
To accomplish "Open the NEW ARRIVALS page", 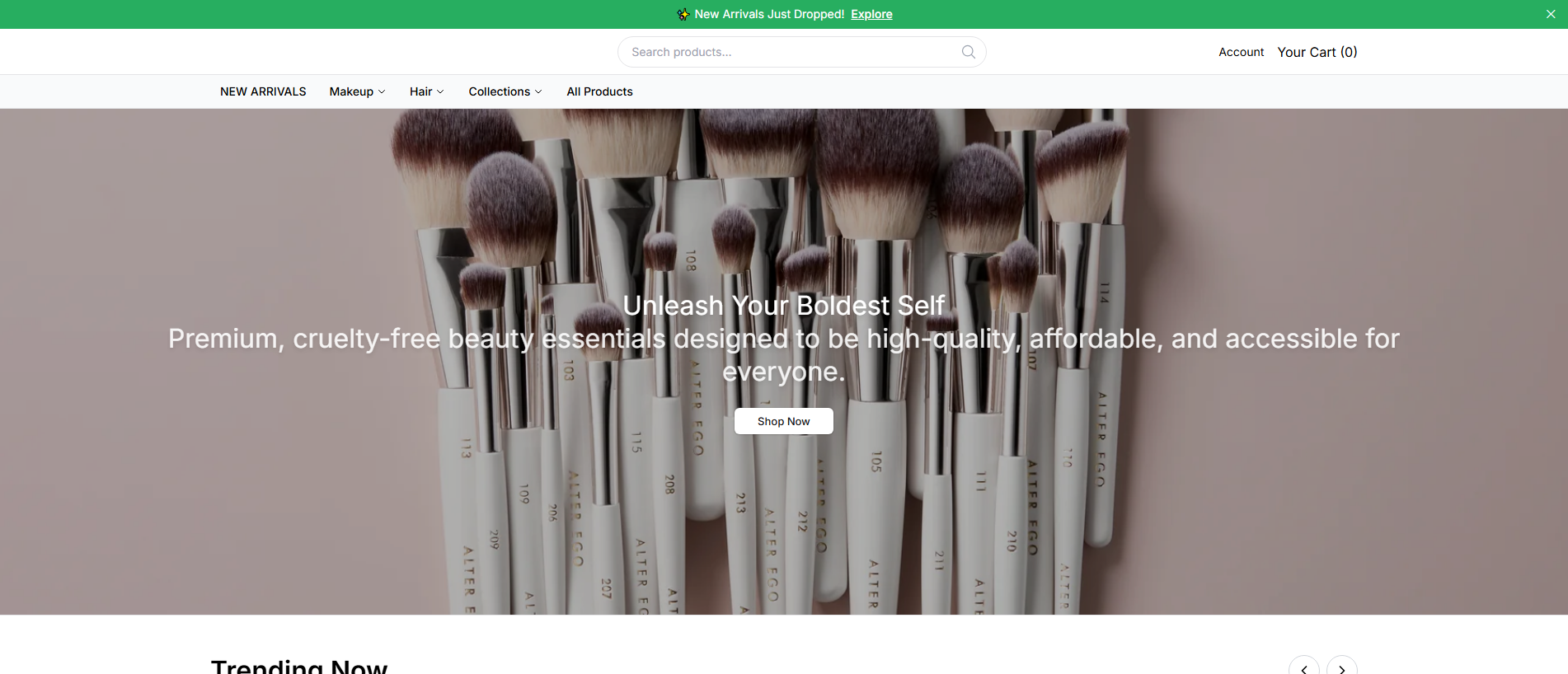I will pos(263,91).
